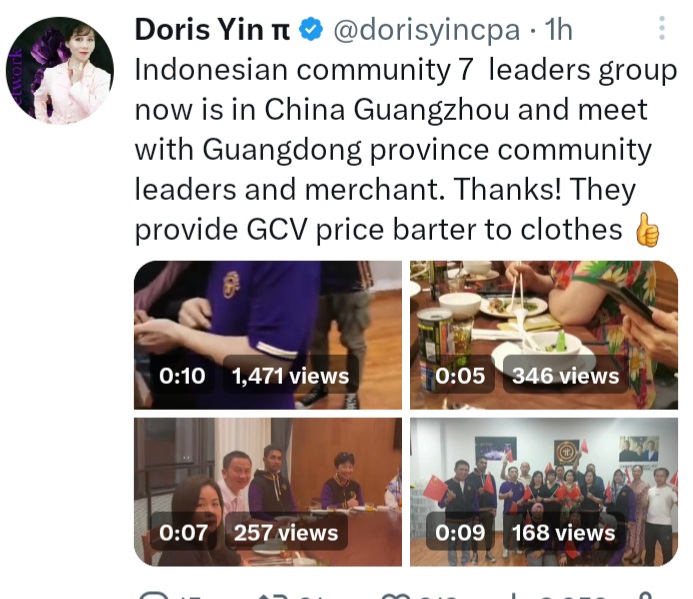Open the tweet text about Guangzhou
693x599 pixels.
click(x=406, y=150)
